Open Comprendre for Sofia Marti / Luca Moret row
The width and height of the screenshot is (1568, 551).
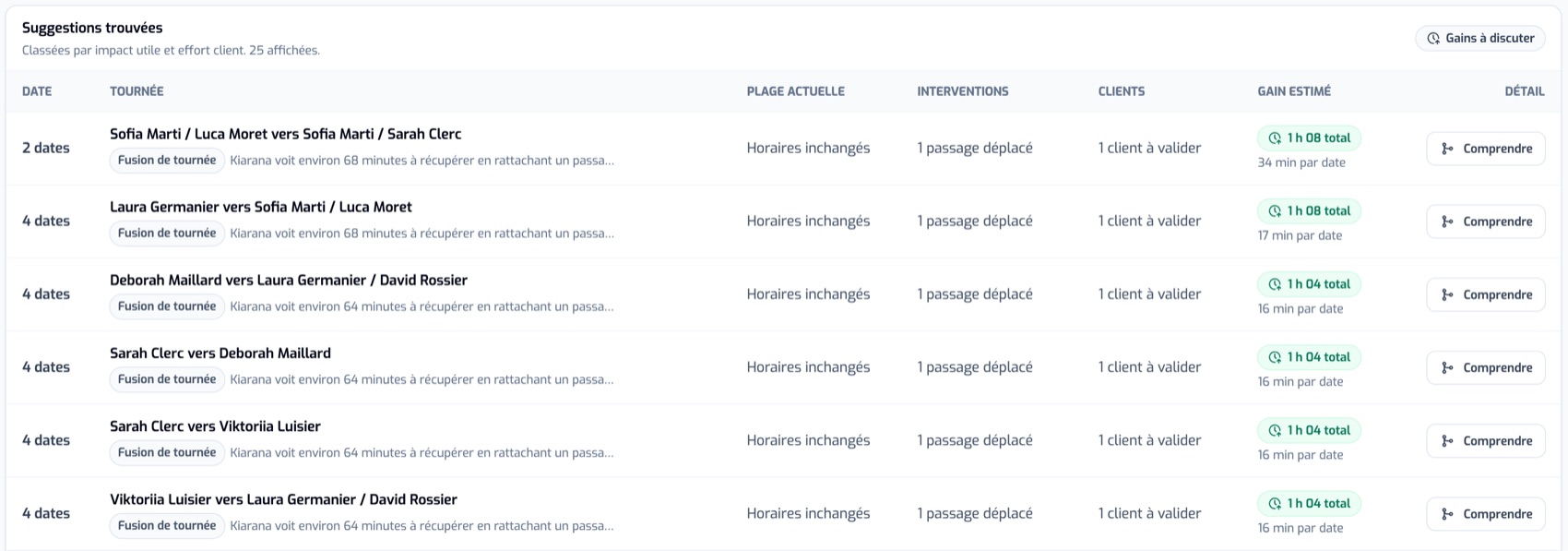click(1486, 149)
